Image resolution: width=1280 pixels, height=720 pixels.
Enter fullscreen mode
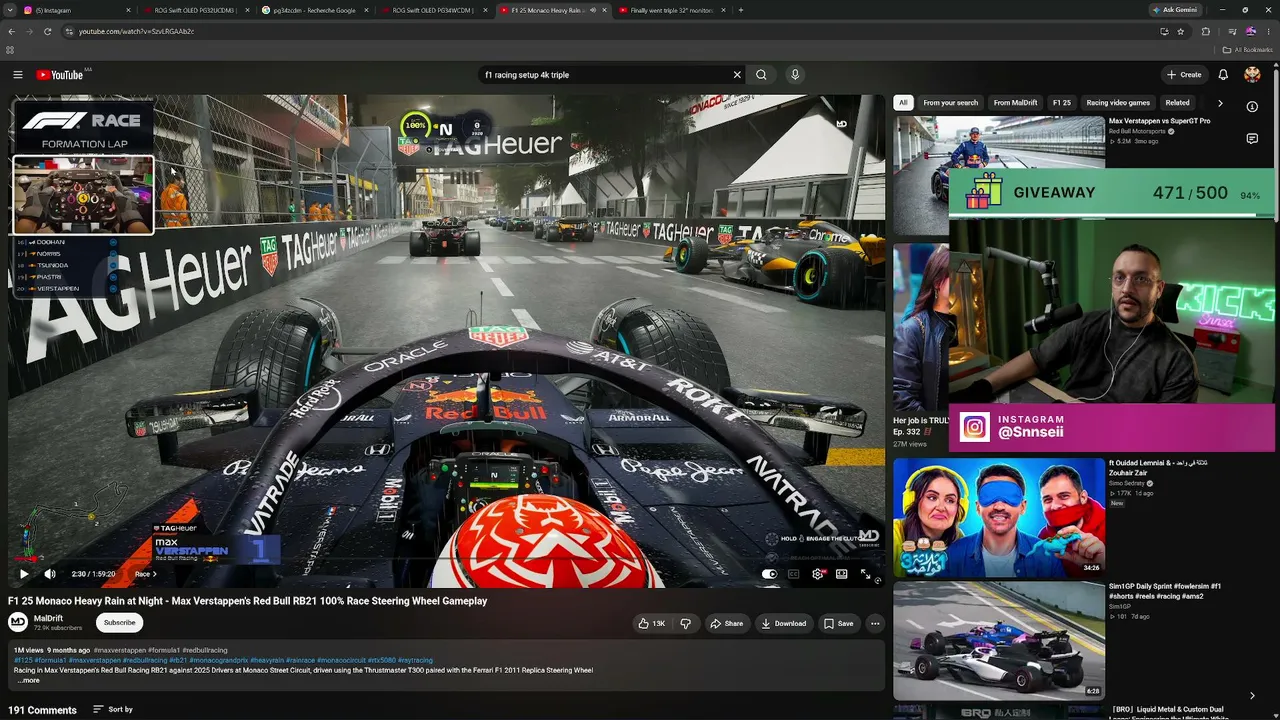point(866,574)
